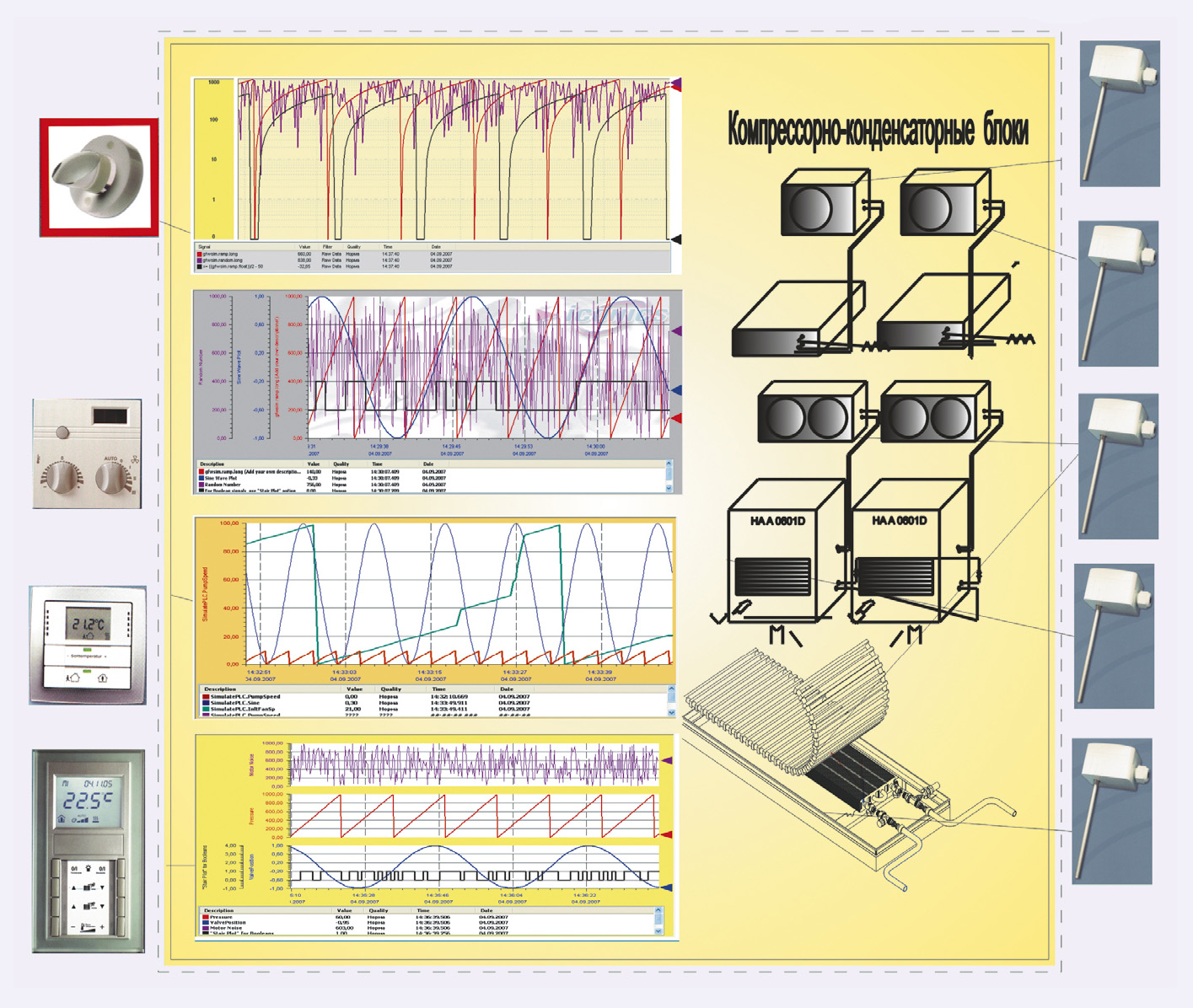Select the gfwsim.ramp.long signal row
The width and height of the screenshot is (1193, 1008).
pos(433,254)
